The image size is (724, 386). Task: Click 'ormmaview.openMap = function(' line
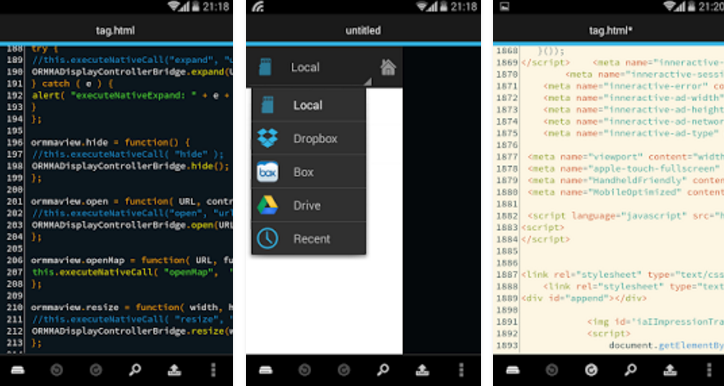pos(131,260)
